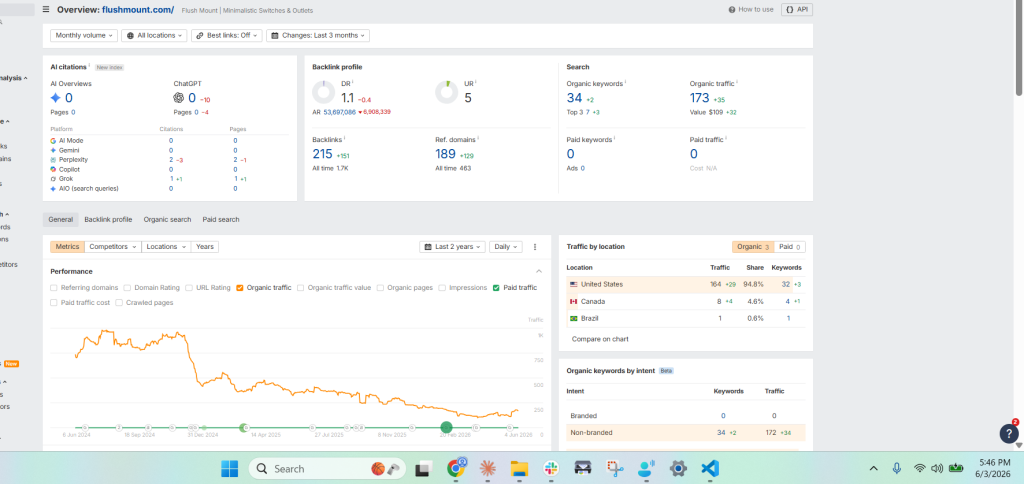Collapse the Performance section chevron

point(539,271)
